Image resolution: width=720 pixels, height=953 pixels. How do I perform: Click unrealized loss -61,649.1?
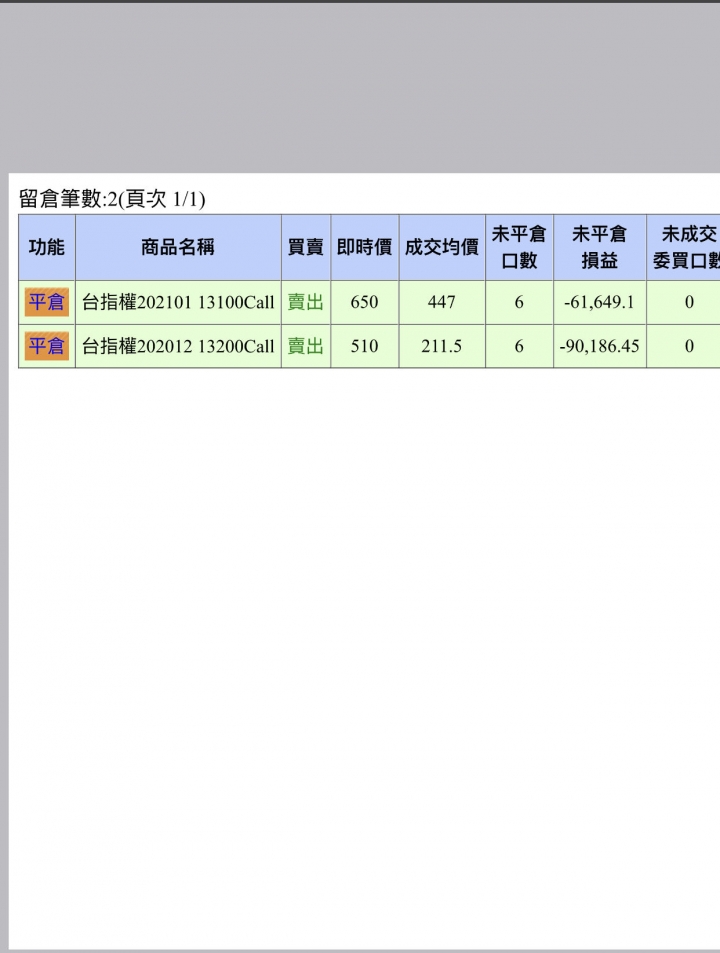(x=599, y=302)
